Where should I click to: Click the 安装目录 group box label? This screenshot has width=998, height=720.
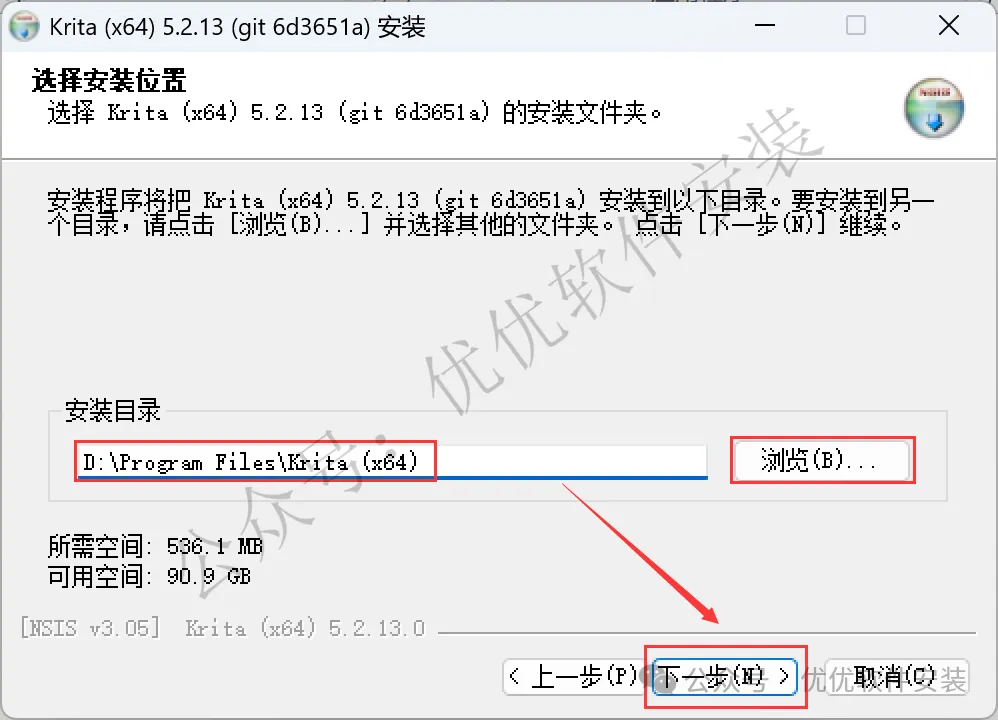click(113, 411)
